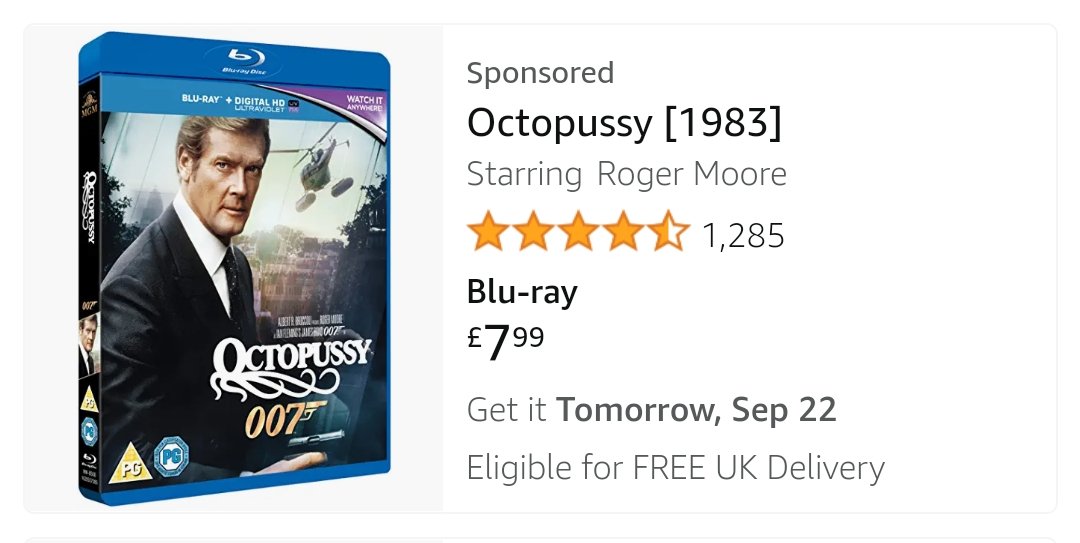Click the Roger Moore starring link

point(691,175)
